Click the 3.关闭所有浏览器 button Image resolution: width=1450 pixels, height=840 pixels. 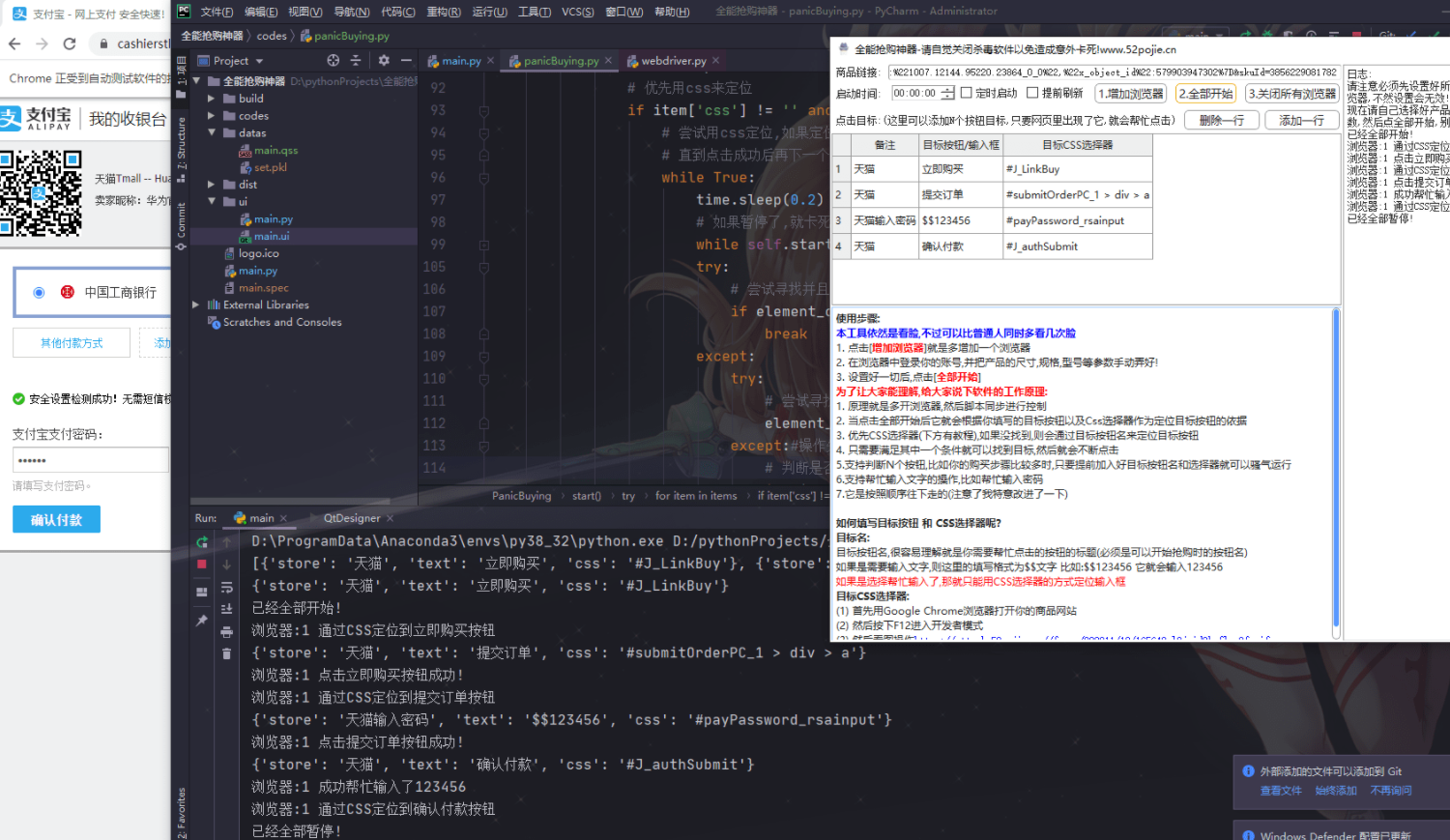click(x=1291, y=94)
